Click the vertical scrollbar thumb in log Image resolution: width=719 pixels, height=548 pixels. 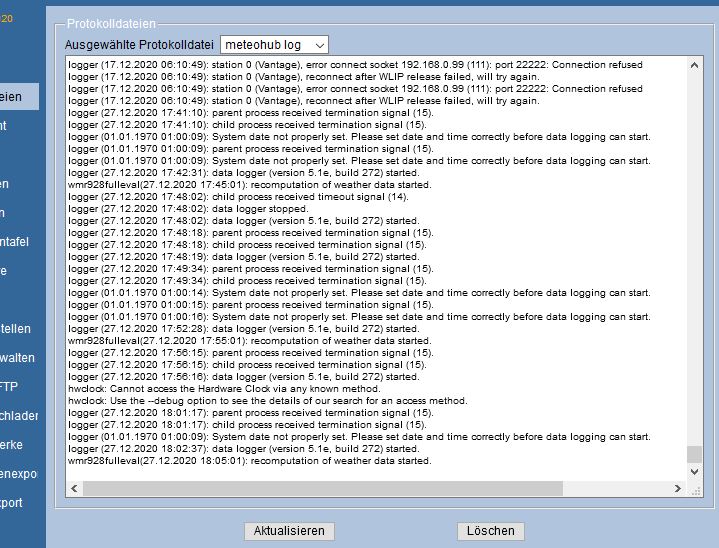click(694, 454)
